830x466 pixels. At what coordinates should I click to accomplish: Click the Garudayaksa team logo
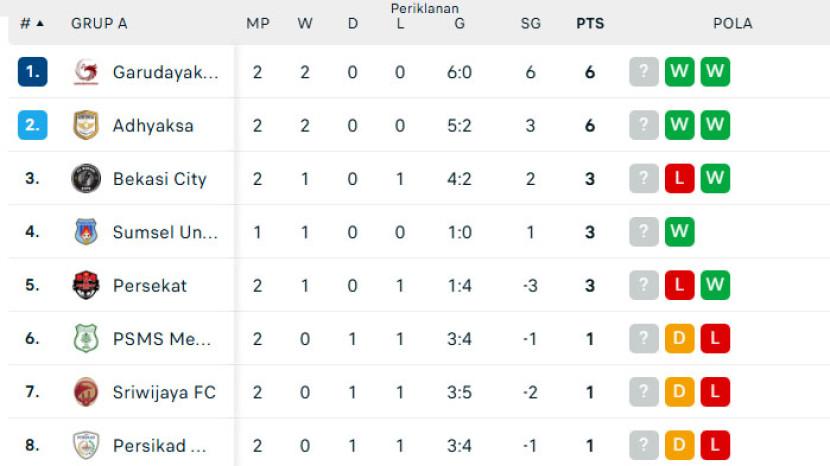point(86,72)
